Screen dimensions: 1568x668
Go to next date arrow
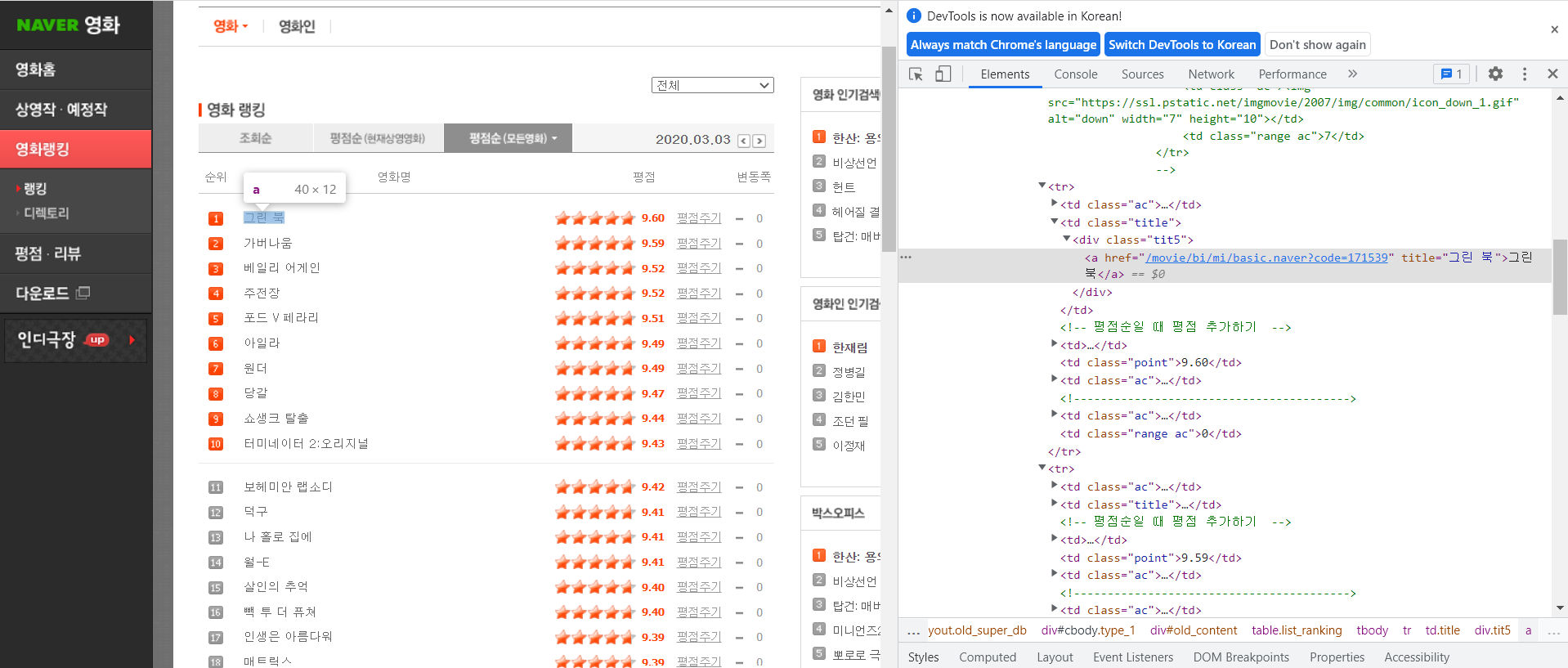(759, 141)
